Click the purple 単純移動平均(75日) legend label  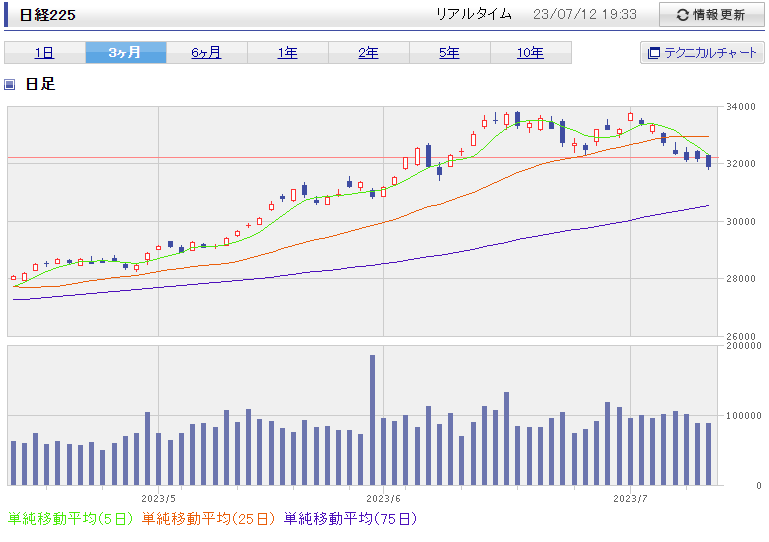[350, 519]
